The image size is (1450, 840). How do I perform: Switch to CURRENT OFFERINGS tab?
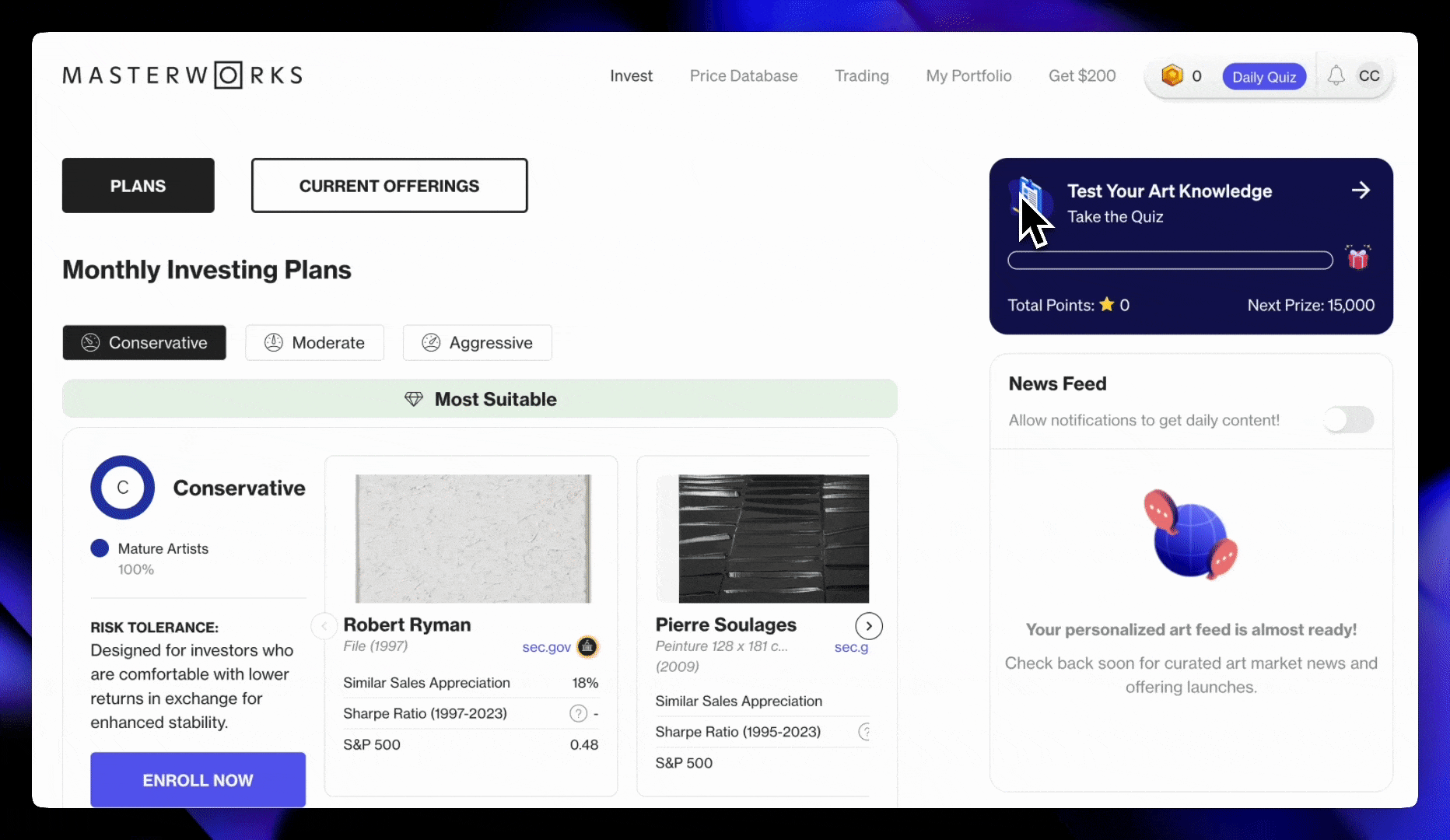[390, 186]
